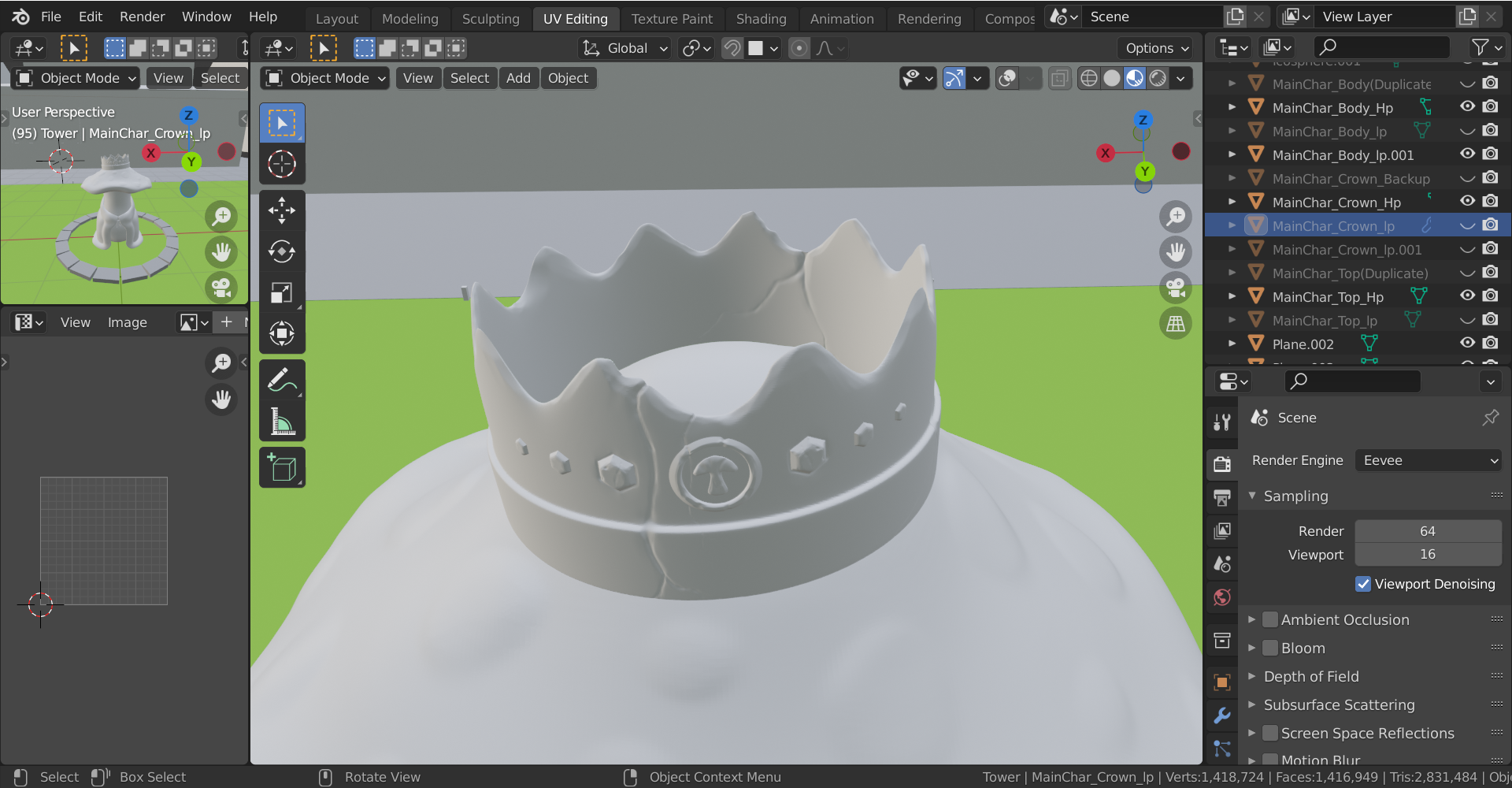Image resolution: width=1512 pixels, height=788 pixels.
Task: Open the Edit menu
Action: 91,17
